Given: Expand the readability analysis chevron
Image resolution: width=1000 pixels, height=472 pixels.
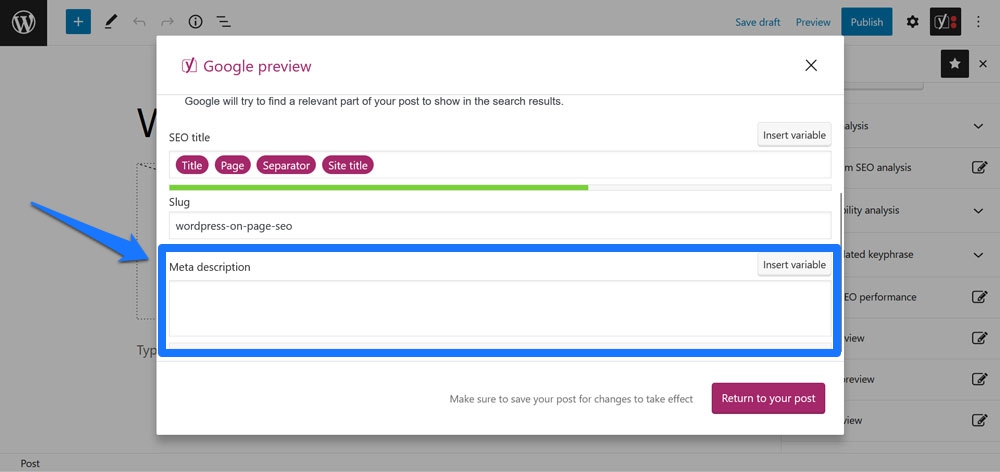Looking at the screenshot, I should (x=978, y=210).
